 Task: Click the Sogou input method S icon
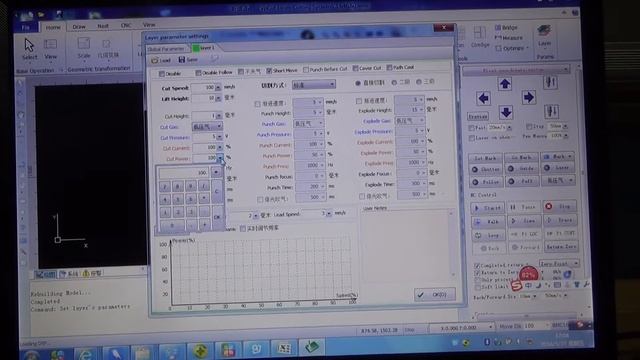[x=517, y=286]
